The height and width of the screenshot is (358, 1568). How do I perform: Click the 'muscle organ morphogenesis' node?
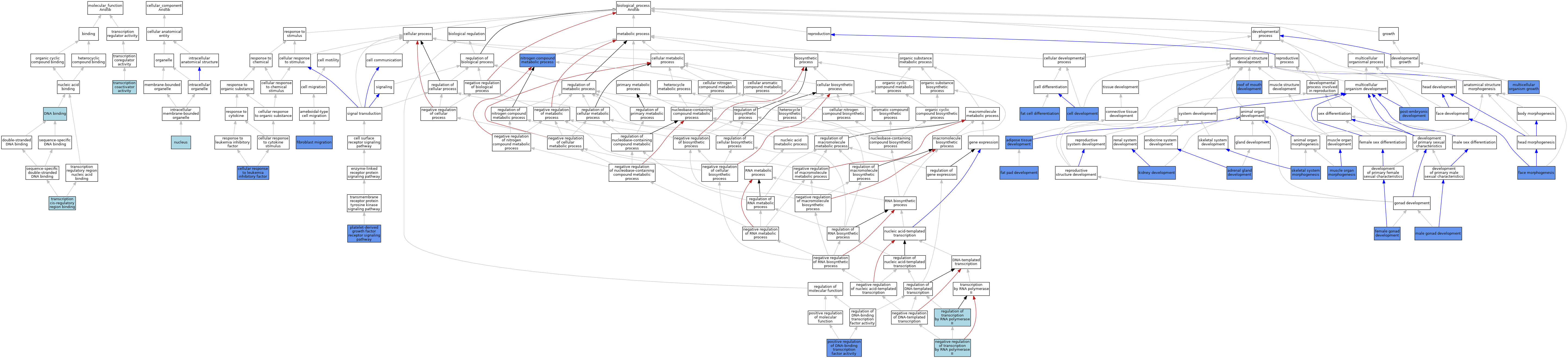click(1342, 172)
